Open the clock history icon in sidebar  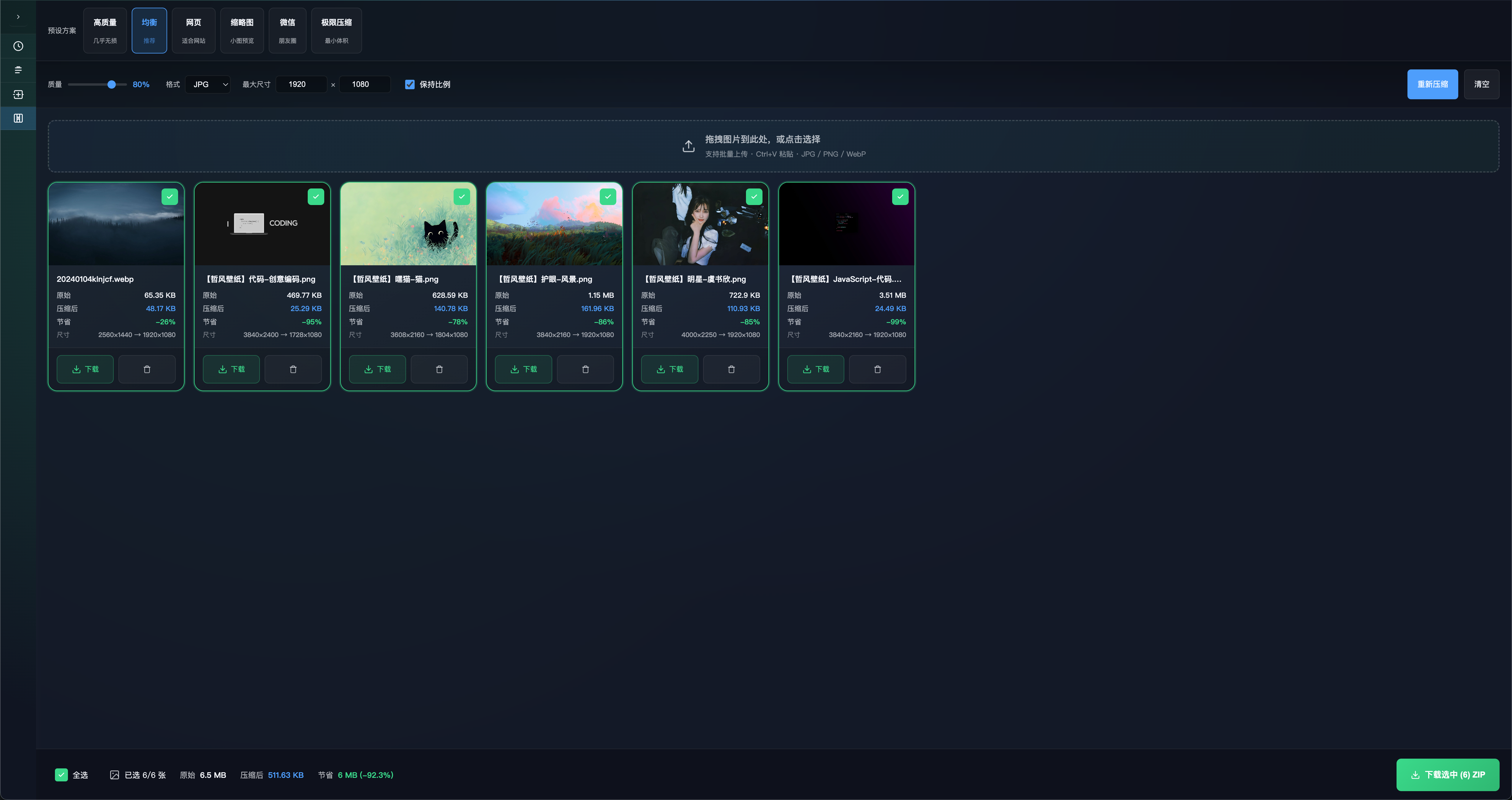(x=18, y=46)
